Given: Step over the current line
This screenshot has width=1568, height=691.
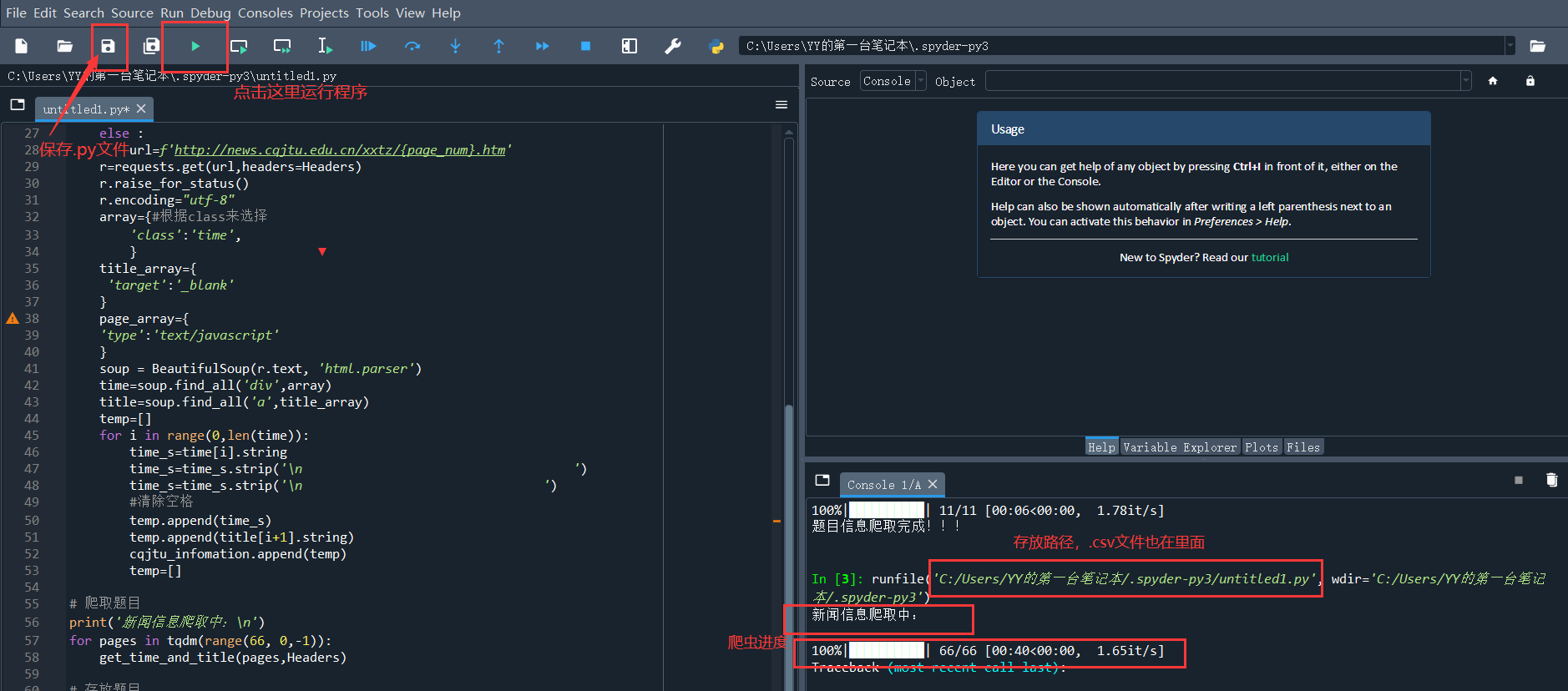Looking at the screenshot, I should (412, 46).
